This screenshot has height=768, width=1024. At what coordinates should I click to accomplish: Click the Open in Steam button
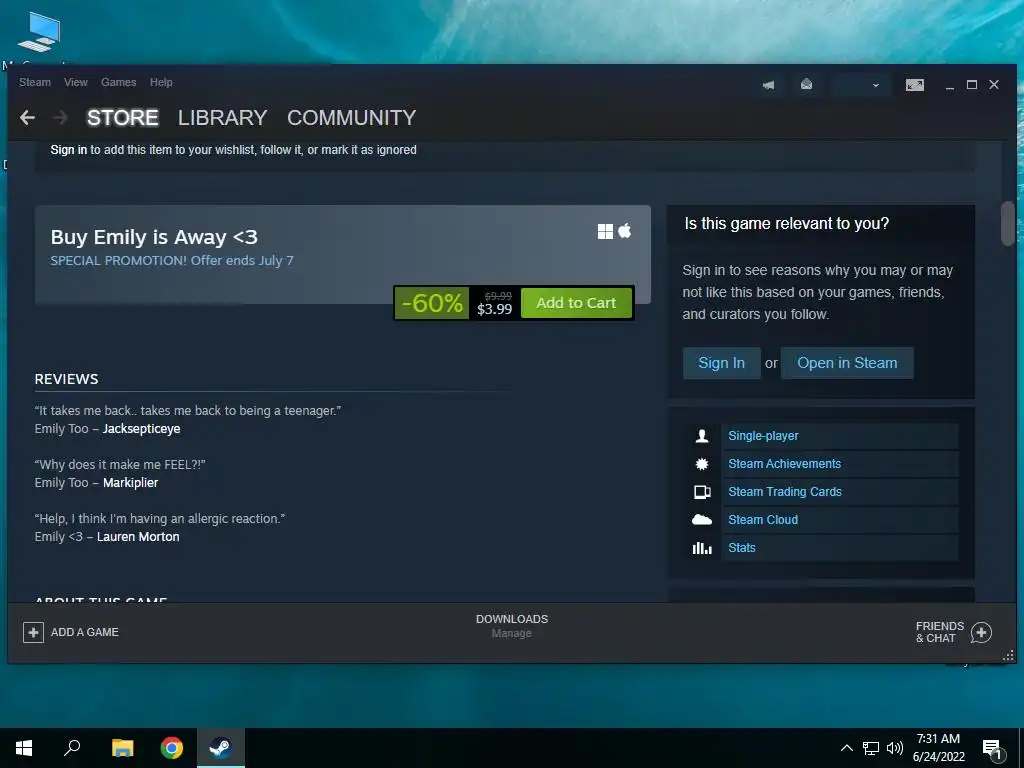coord(847,363)
